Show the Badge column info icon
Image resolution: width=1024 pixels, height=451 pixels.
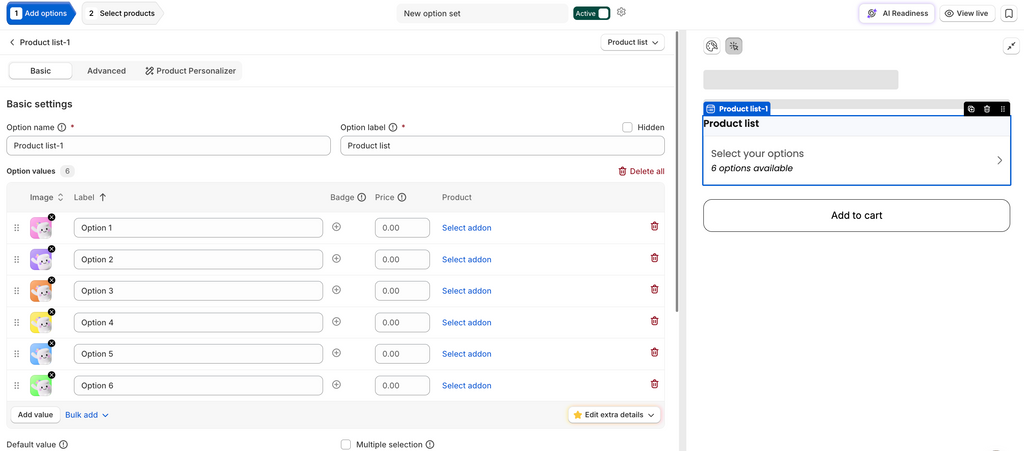click(x=362, y=197)
